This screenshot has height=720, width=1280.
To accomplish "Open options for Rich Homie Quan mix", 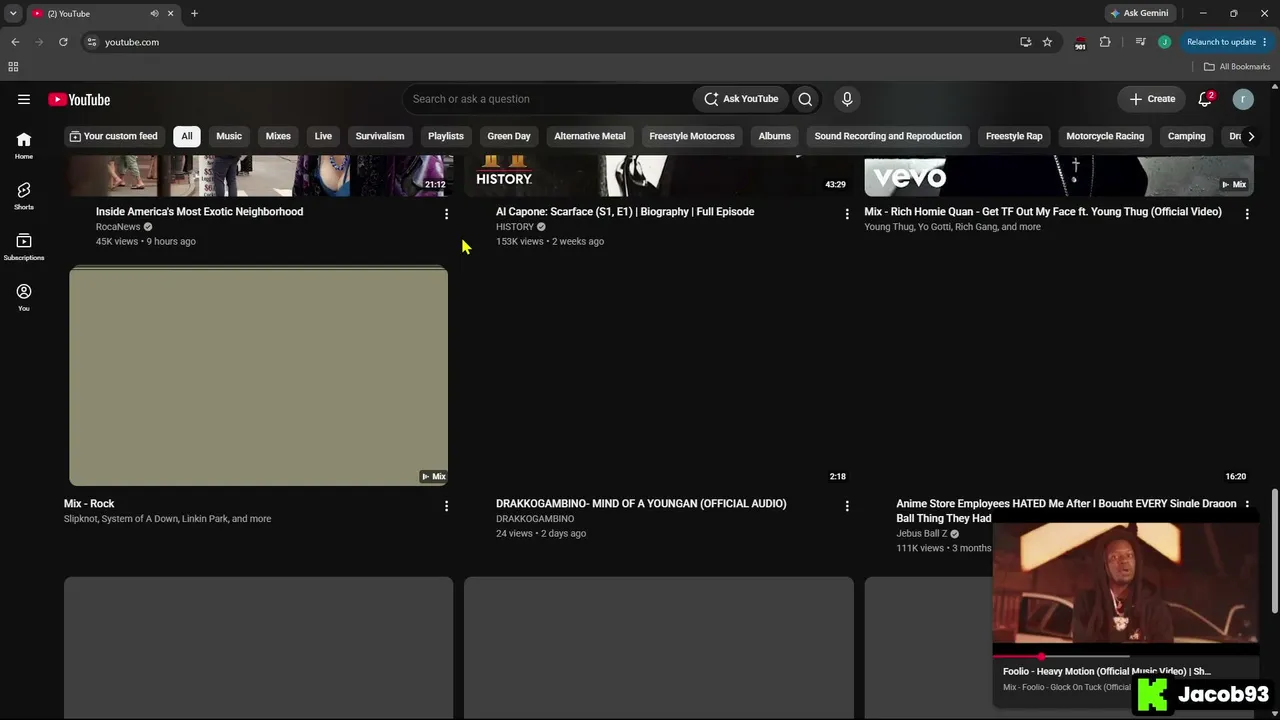I will pyautogui.click(x=1247, y=214).
